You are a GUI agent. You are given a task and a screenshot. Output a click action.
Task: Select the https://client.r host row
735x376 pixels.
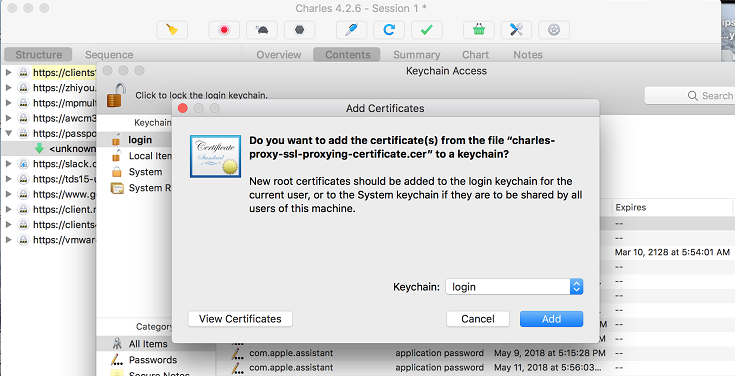click(x=49, y=209)
